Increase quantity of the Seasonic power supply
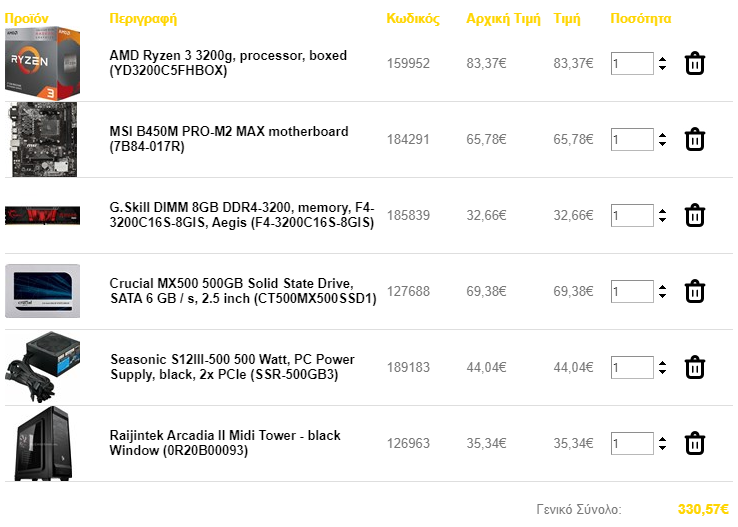This screenshot has height=527, width=738. click(662, 363)
